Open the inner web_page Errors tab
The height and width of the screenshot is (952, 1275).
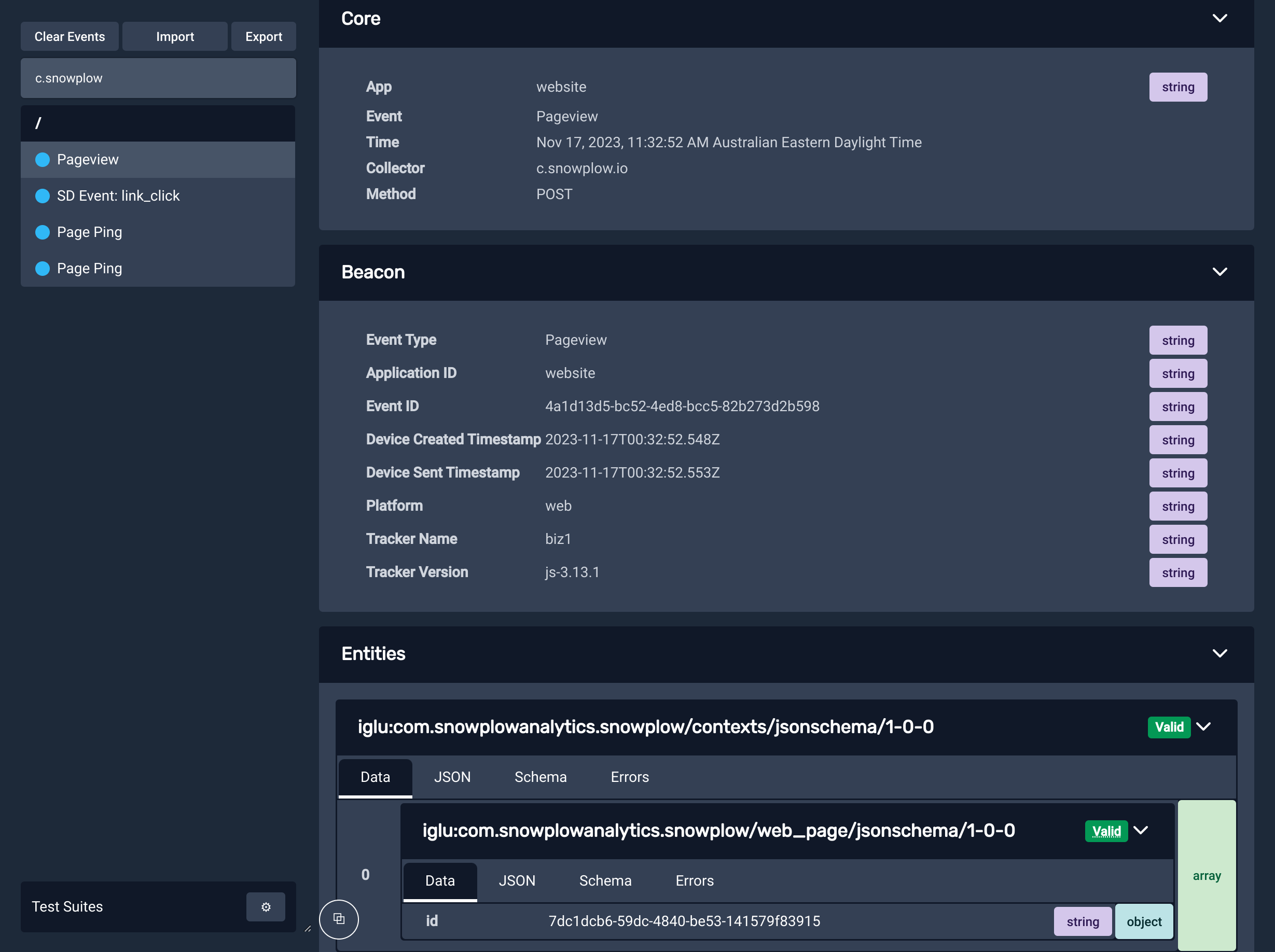pyautogui.click(x=694, y=880)
